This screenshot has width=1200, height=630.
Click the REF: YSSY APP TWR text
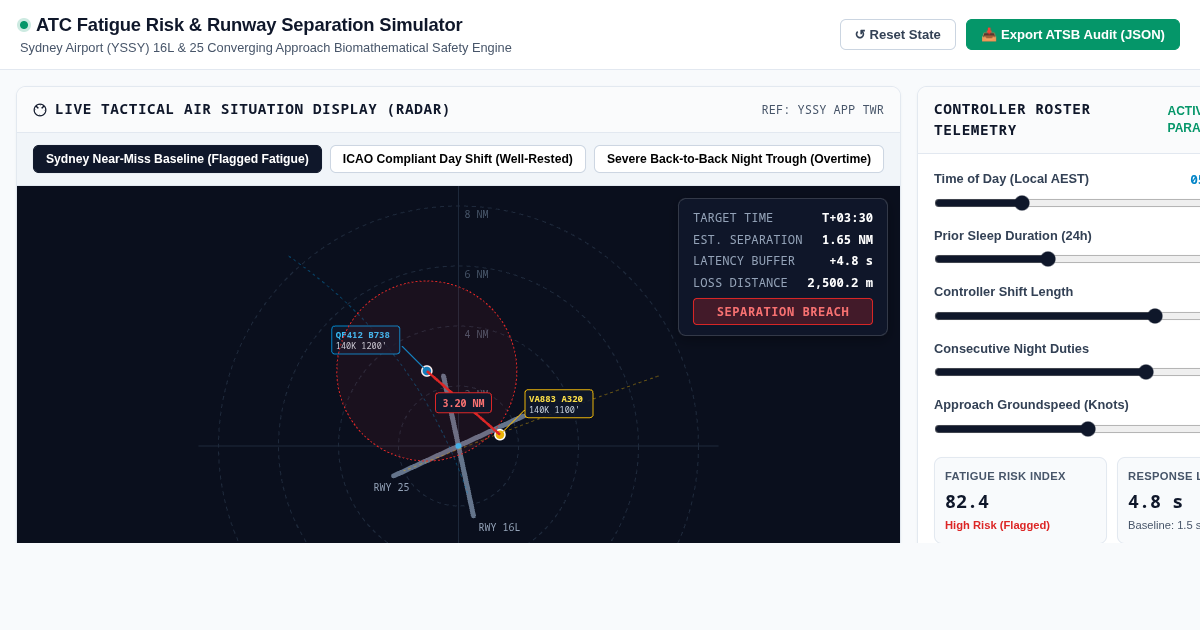823,110
